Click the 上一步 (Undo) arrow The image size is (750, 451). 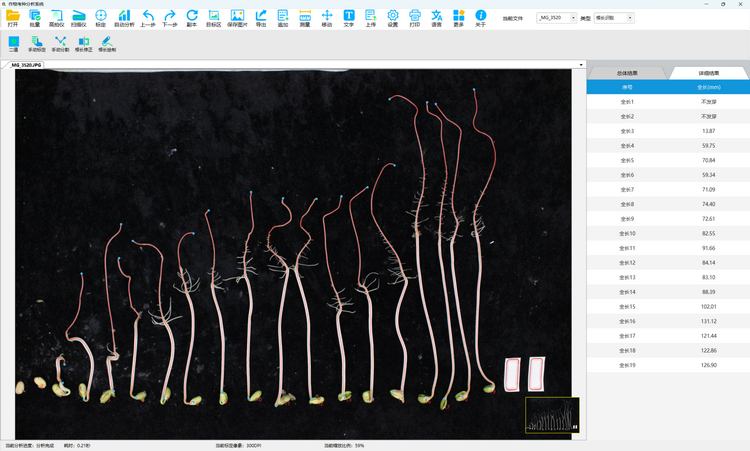148,17
